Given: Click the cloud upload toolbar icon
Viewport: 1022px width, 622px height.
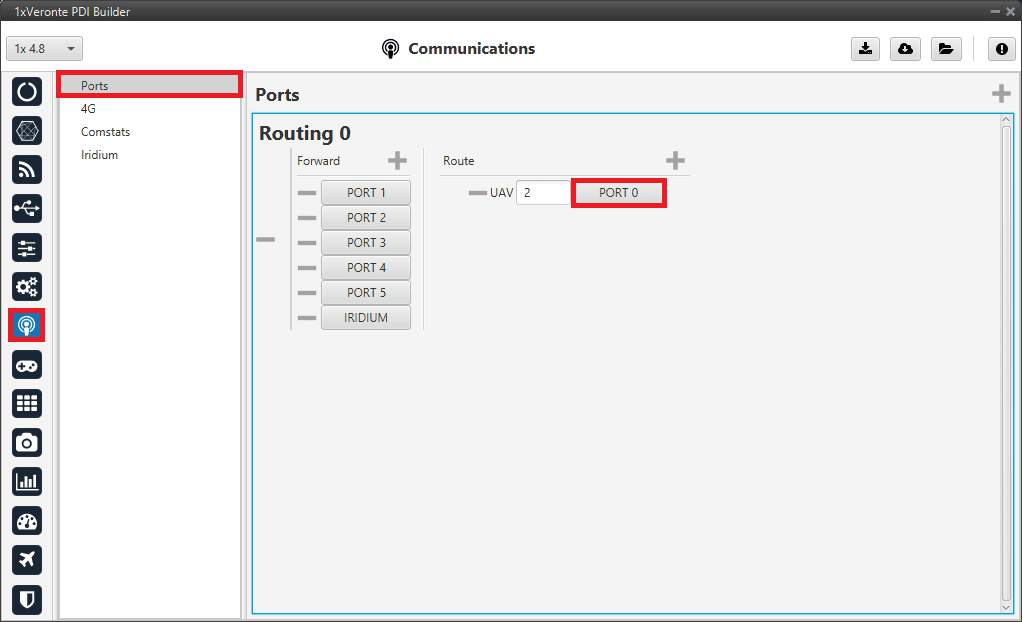Looking at the screenshot, I should pos(905,49).
